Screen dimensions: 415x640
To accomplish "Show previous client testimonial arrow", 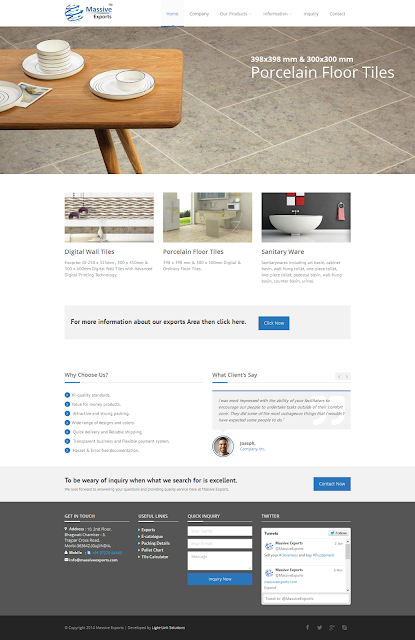I will (339, 376).
